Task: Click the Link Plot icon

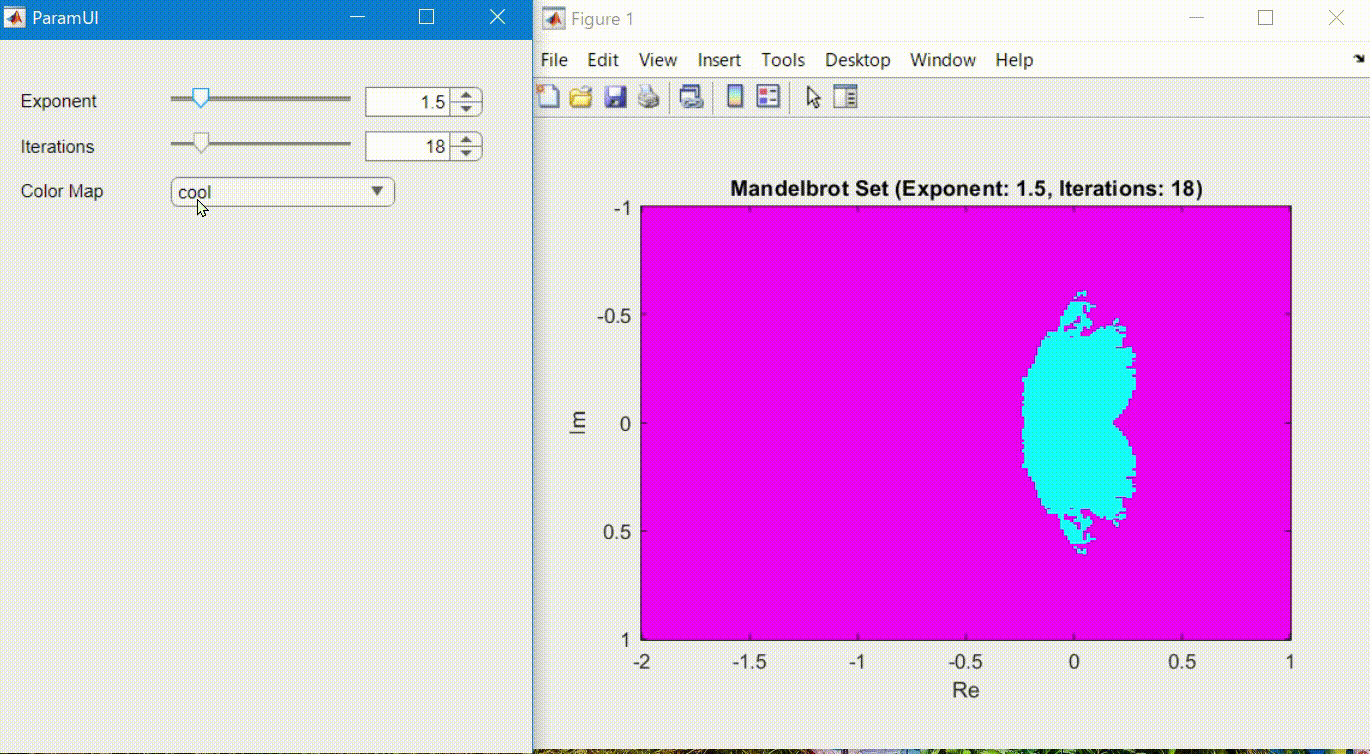Action: (x=691, y=96)
